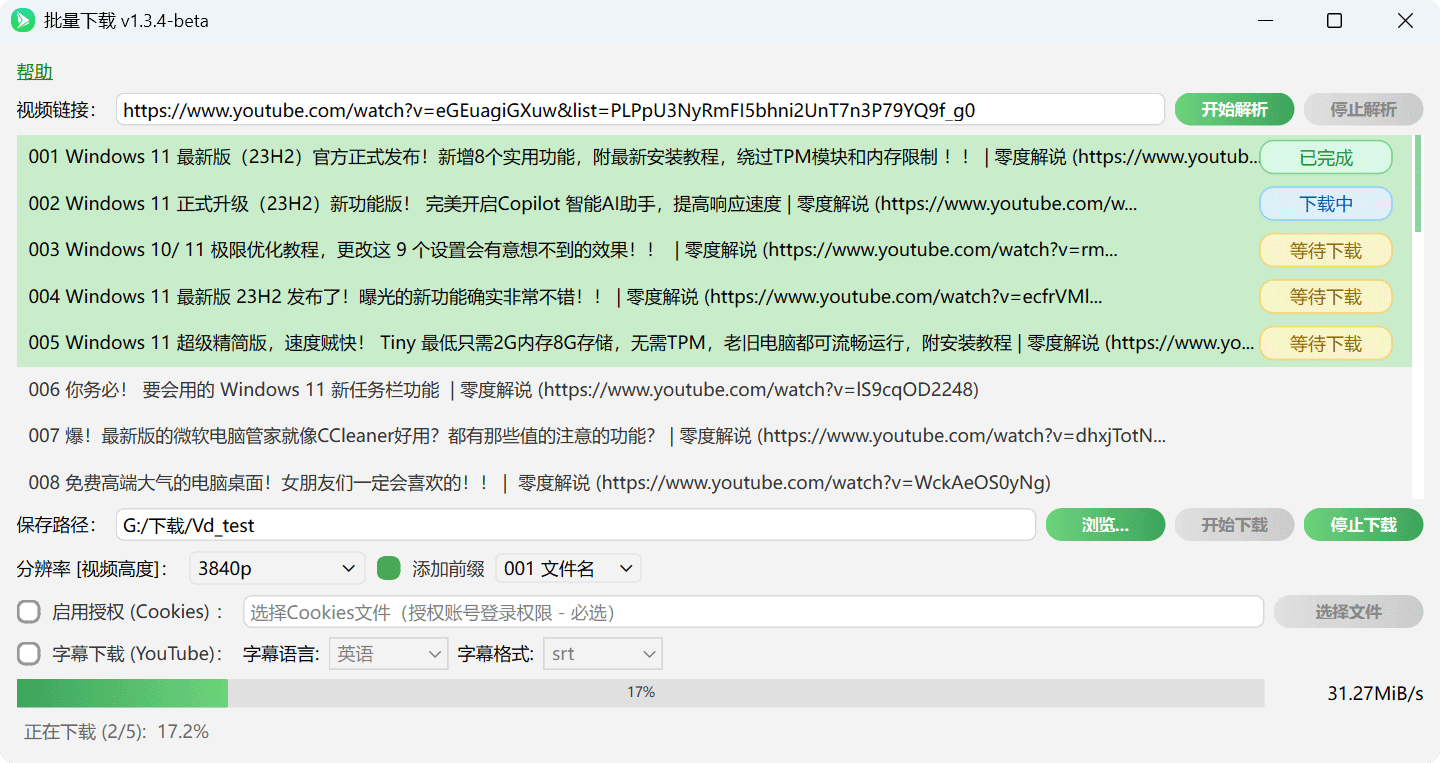This screenshot has height=763, width=1440.
Task: Click the 31.27MiB/s download speed text
Action: pos(1375,693)
